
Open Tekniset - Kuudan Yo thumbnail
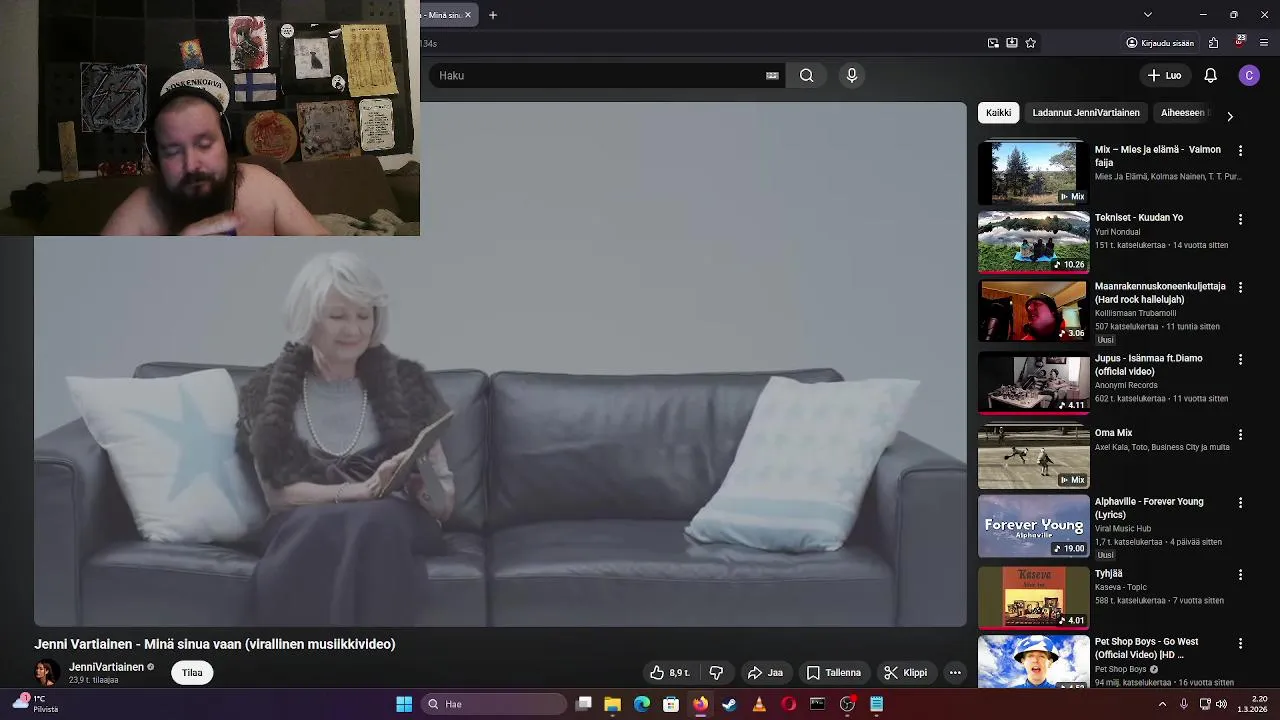click(x=1033, y=242)
